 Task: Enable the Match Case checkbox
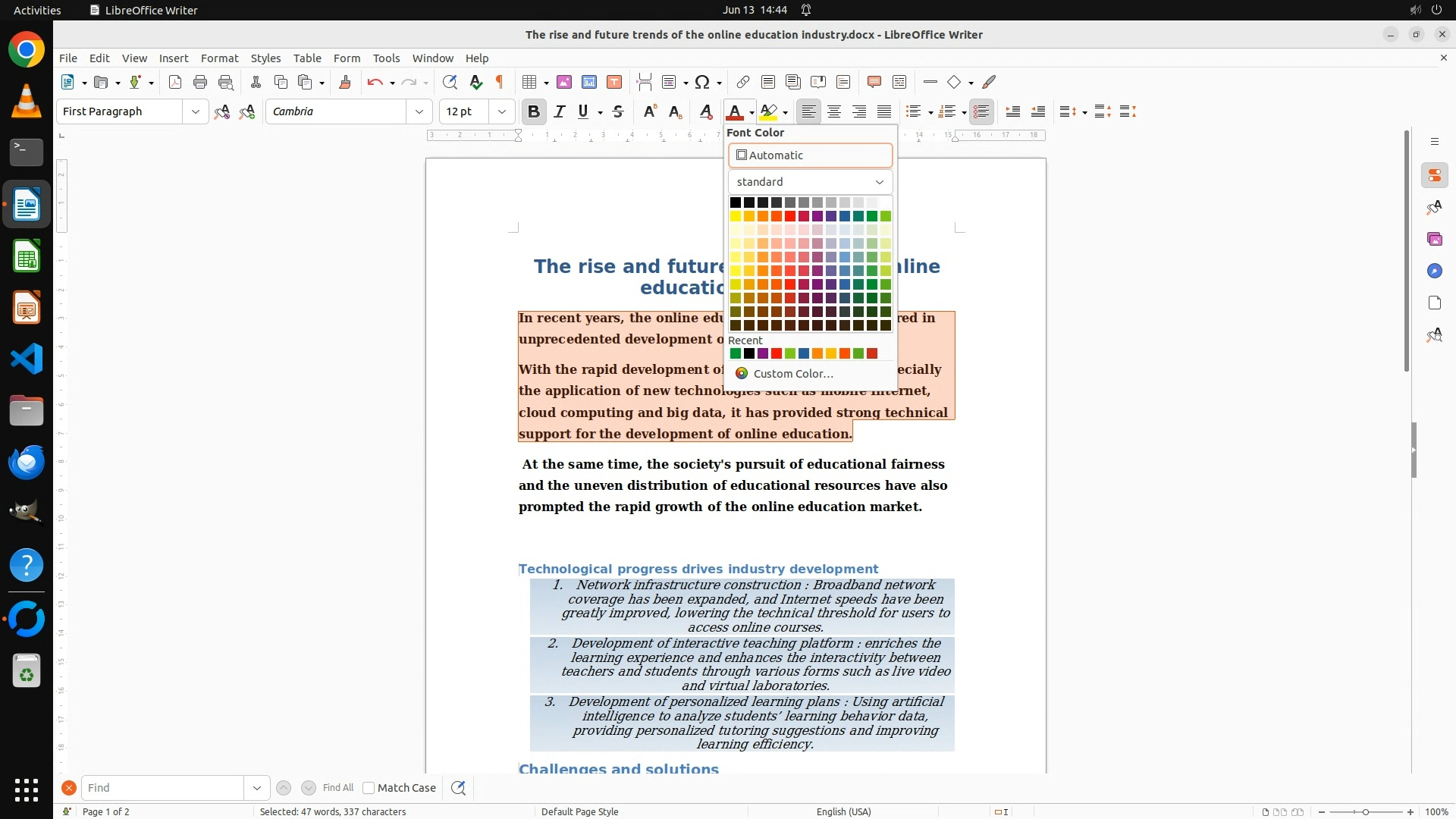click(x=369, y=788)
